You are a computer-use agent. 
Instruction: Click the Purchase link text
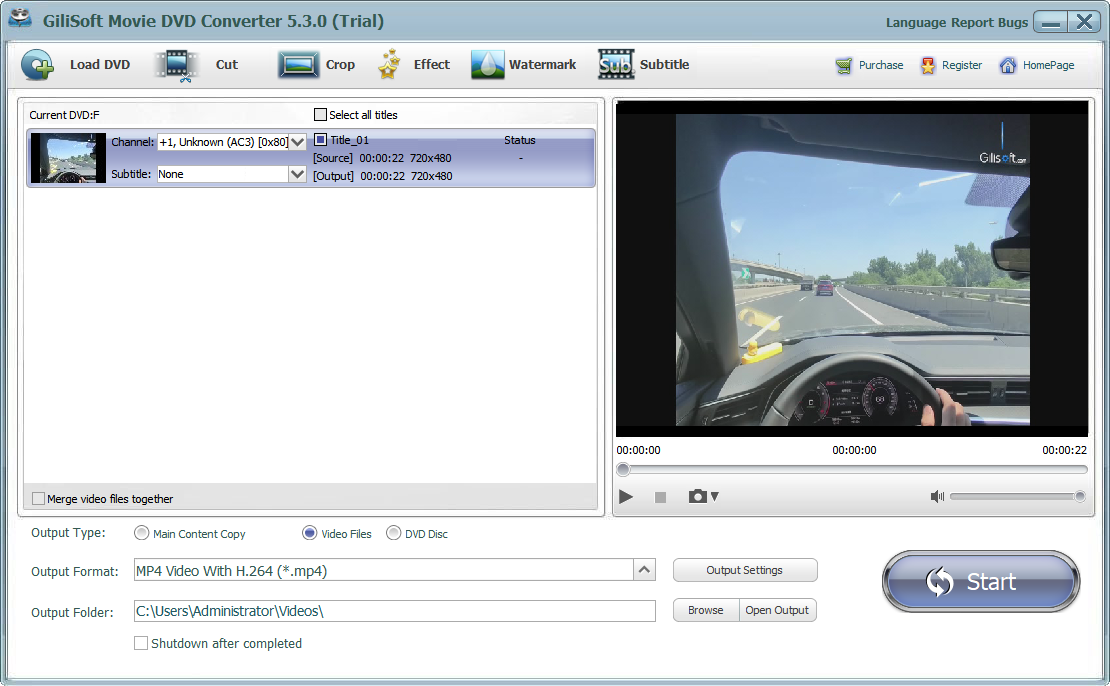tap(881, 65)
